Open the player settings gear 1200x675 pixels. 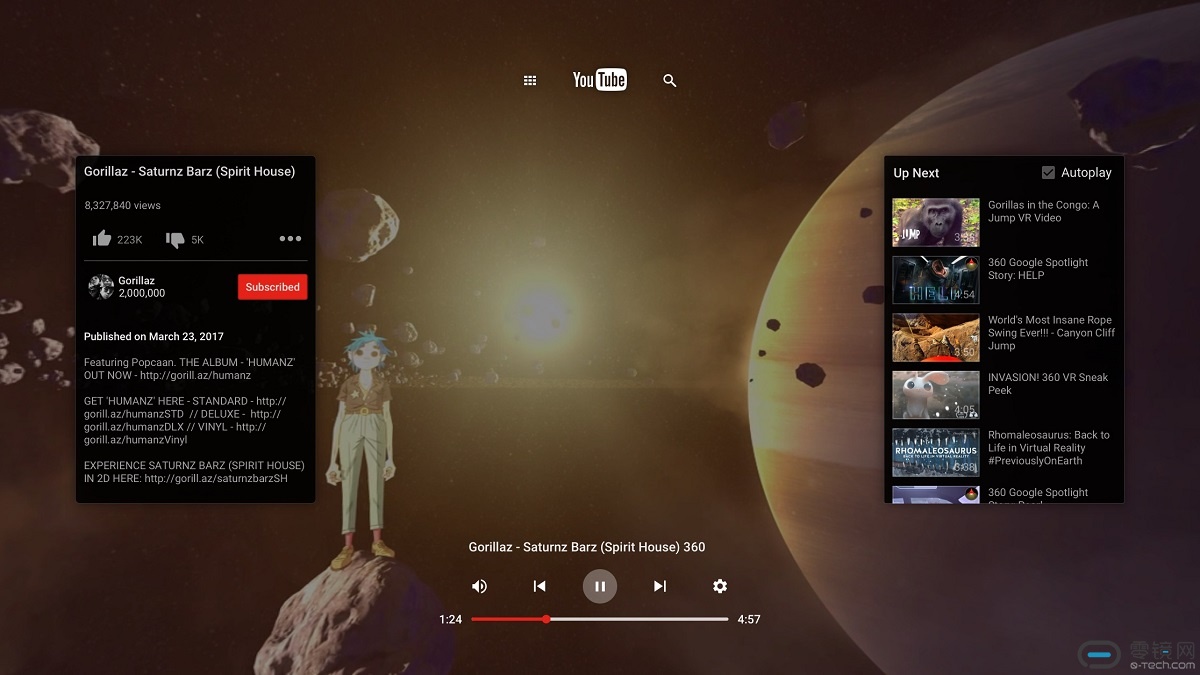click(x=720, y=586)
